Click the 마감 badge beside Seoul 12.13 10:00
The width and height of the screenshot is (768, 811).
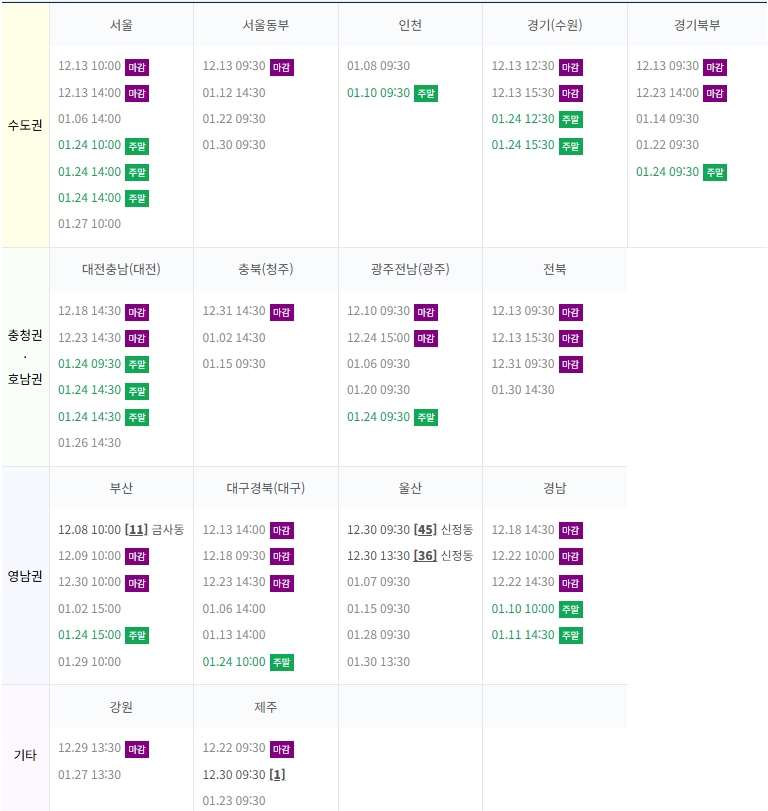point(136,67)
